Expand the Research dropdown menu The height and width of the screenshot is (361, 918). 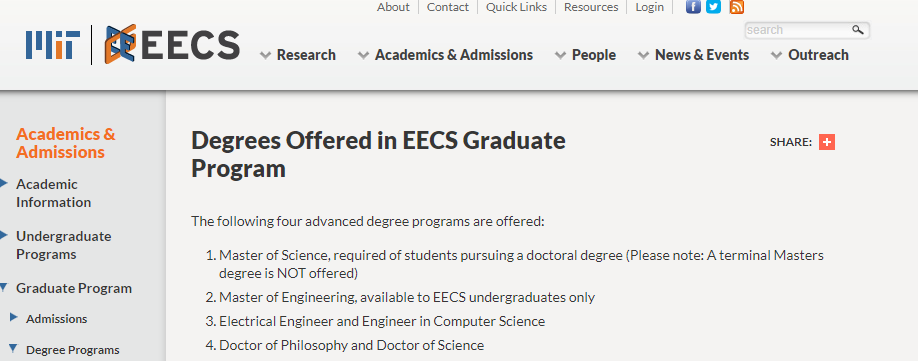[x=298, y=55]
